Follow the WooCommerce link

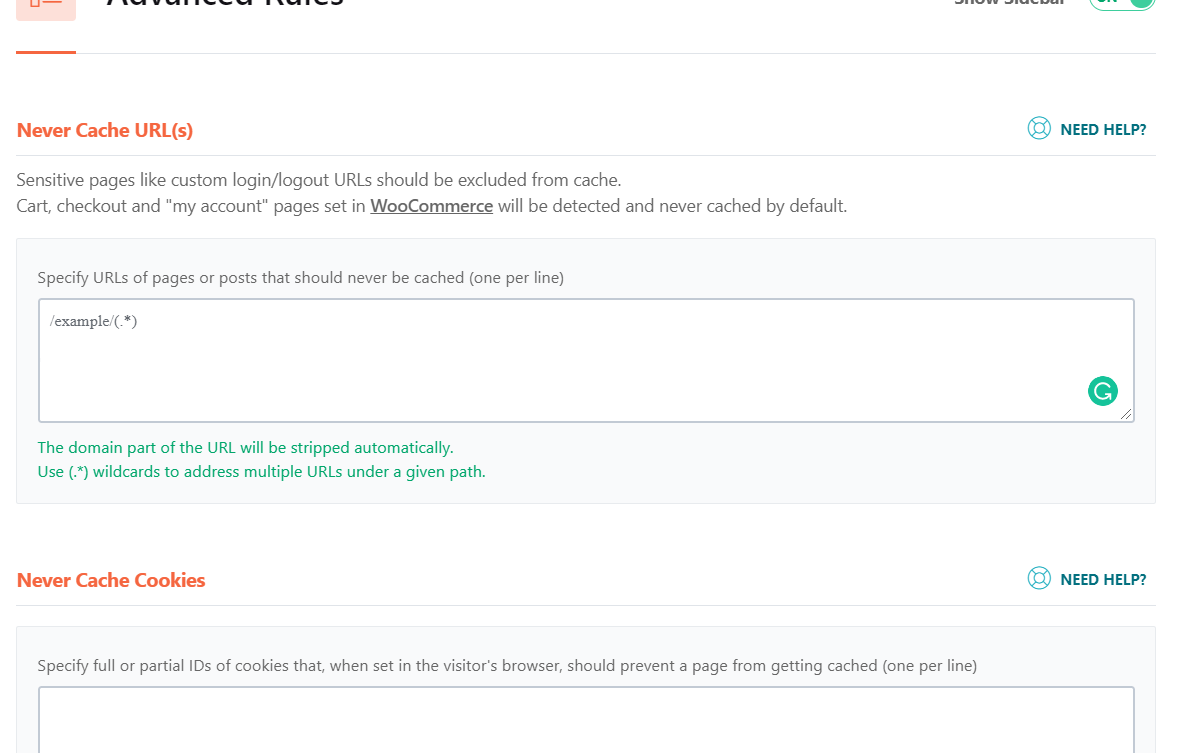(x=431, y=207)
